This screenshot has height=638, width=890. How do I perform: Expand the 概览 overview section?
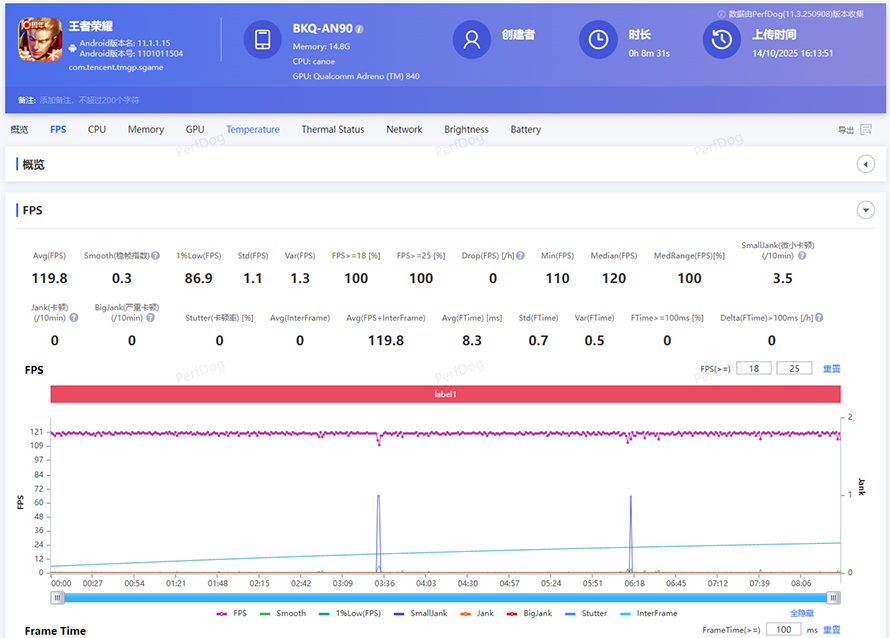[866, 164]
